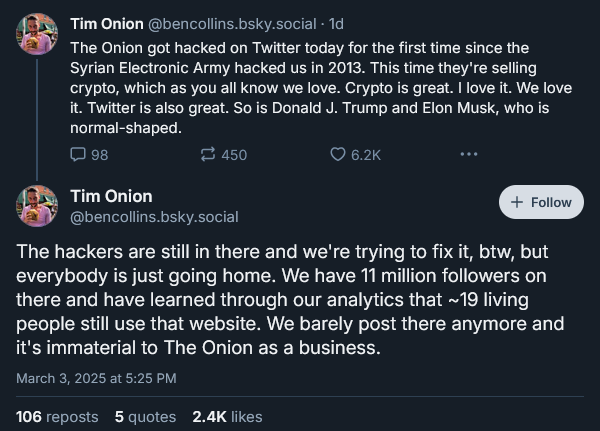Screen dimensions: 600x431
Task: Click Tim Onion display name in parent post
Action: click(107, 24)
